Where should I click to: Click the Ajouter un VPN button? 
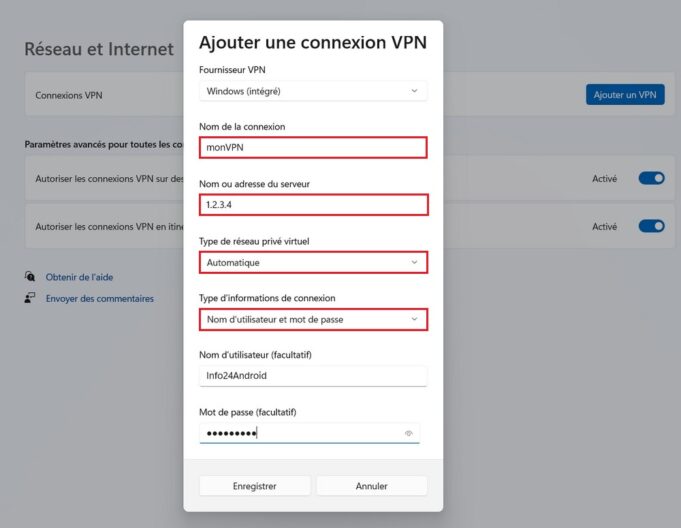point(625,95)
